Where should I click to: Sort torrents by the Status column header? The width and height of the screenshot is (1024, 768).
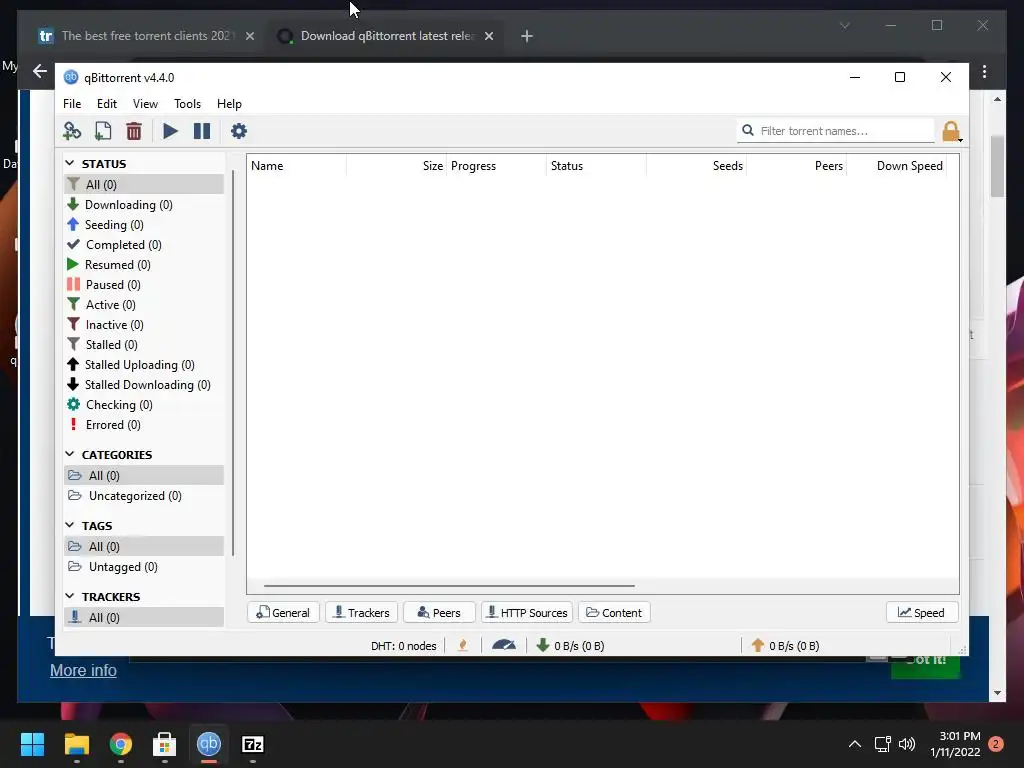[x=596, y=166]
